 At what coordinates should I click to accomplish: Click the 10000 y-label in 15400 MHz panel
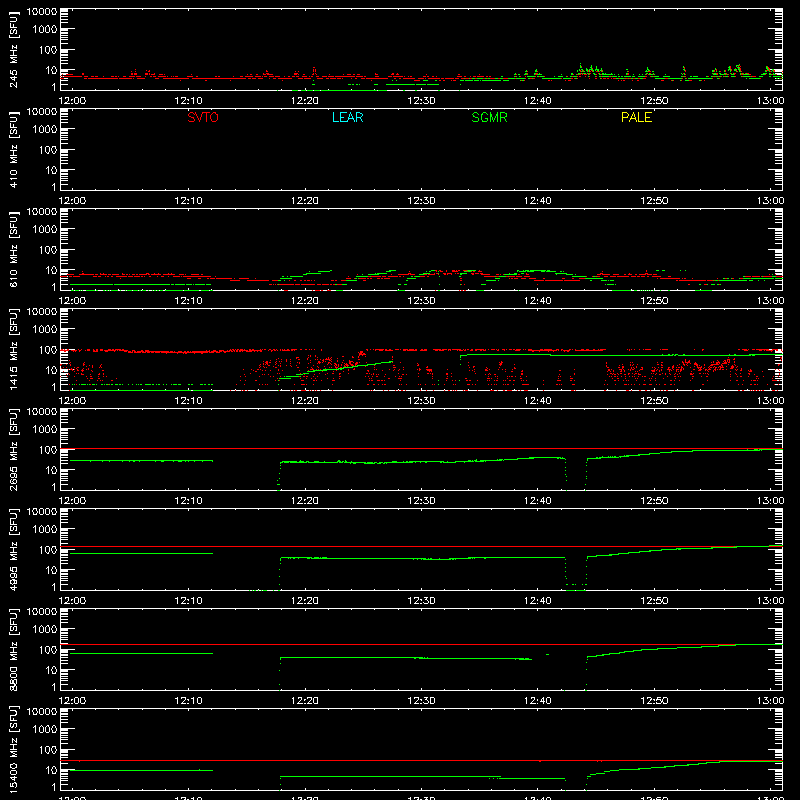(x=42, y=712)
